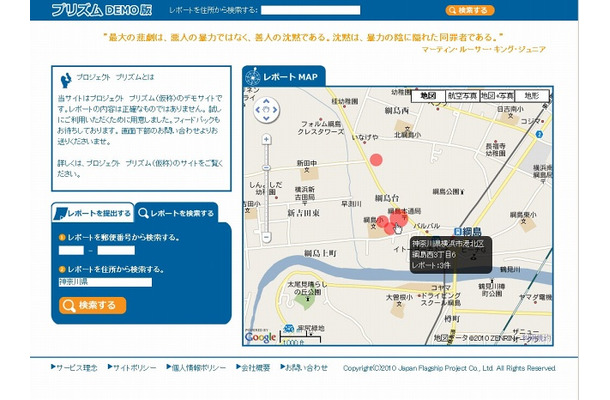
Task: Switch map to 地図+写真 view
Action: [497, 96]
